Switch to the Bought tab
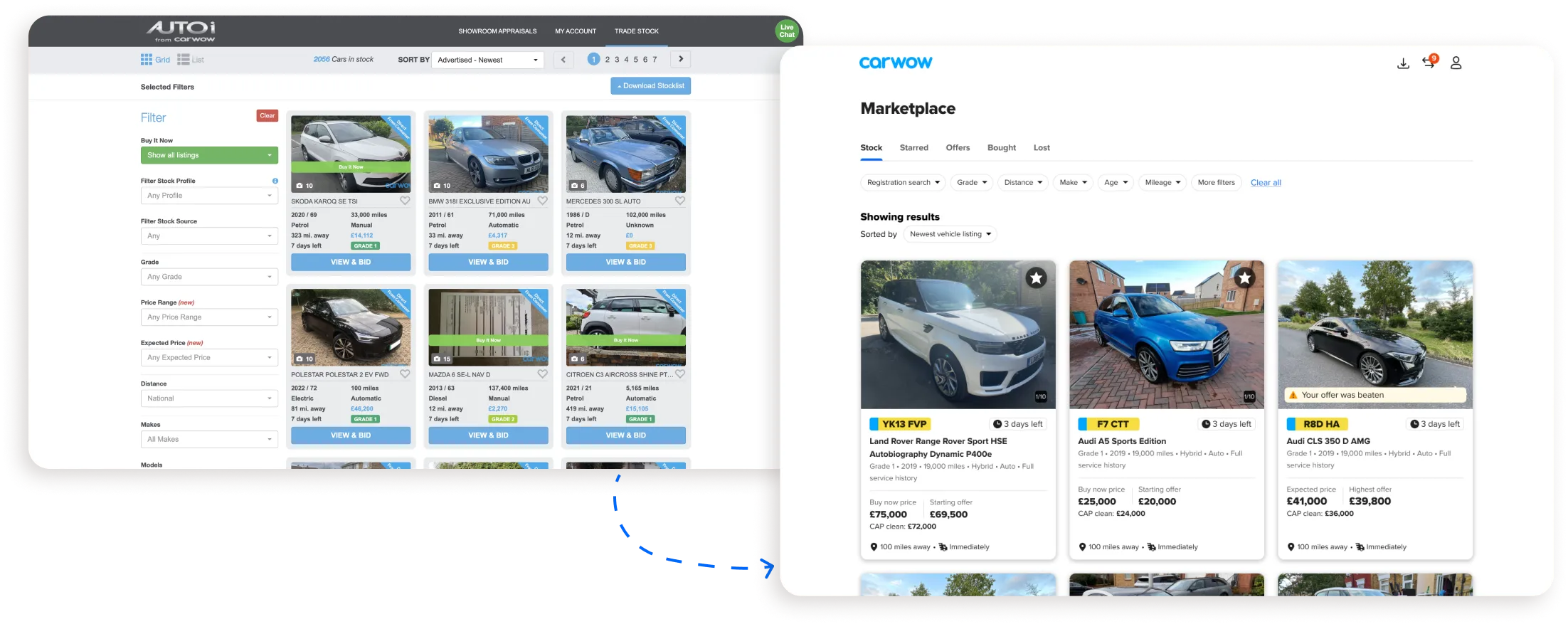 click(1001, 148)
